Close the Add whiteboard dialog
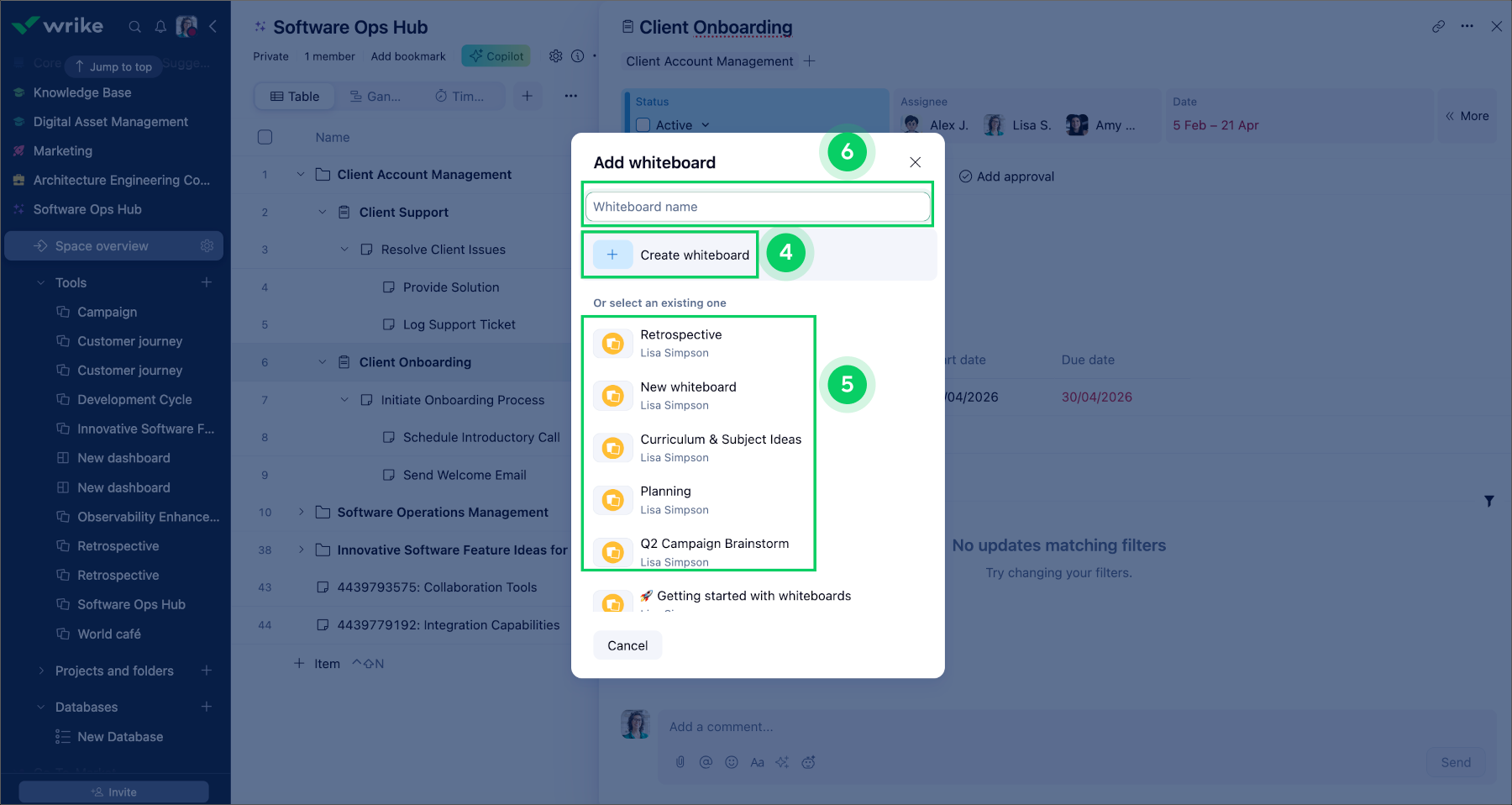 916,162
